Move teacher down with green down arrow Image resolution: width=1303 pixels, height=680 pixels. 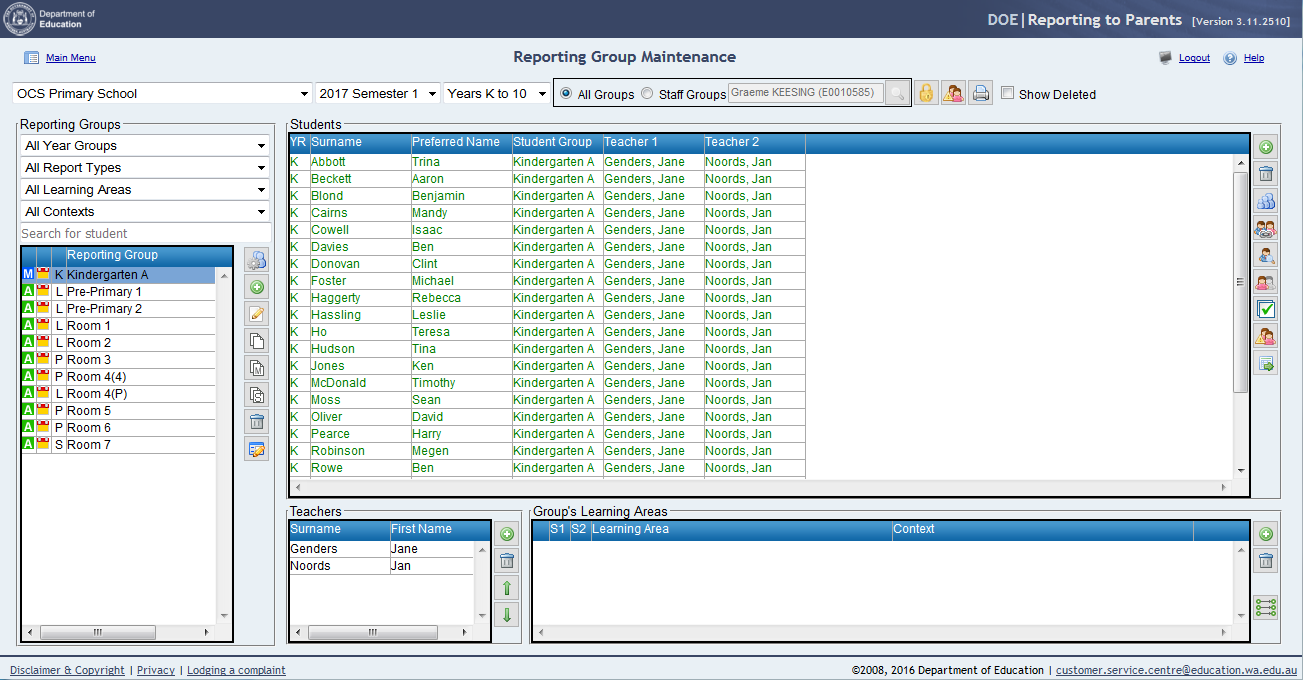coord(507,614)
